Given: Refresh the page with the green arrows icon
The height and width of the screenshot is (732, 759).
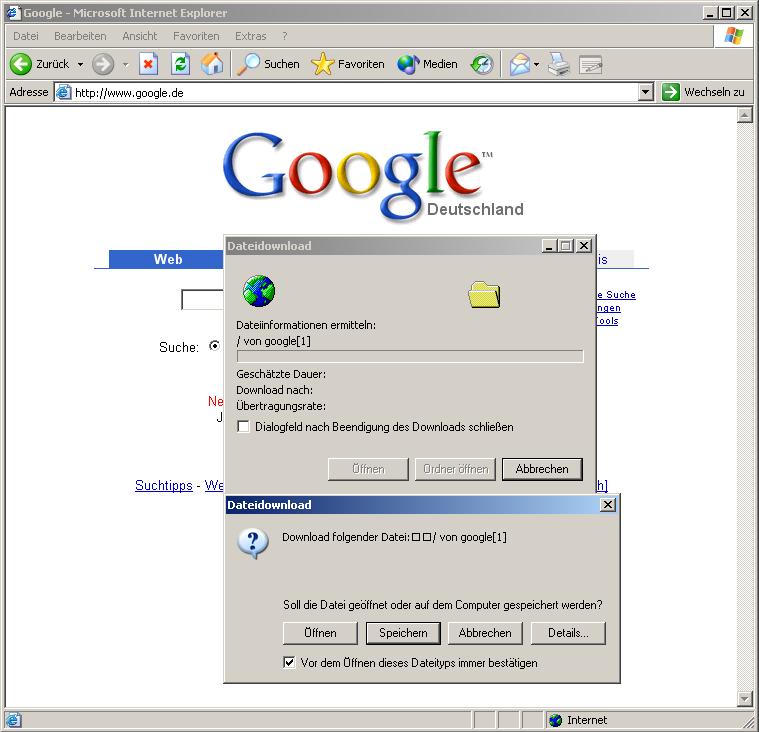Looking at the screenshot, I should click(x=180, y=64).
